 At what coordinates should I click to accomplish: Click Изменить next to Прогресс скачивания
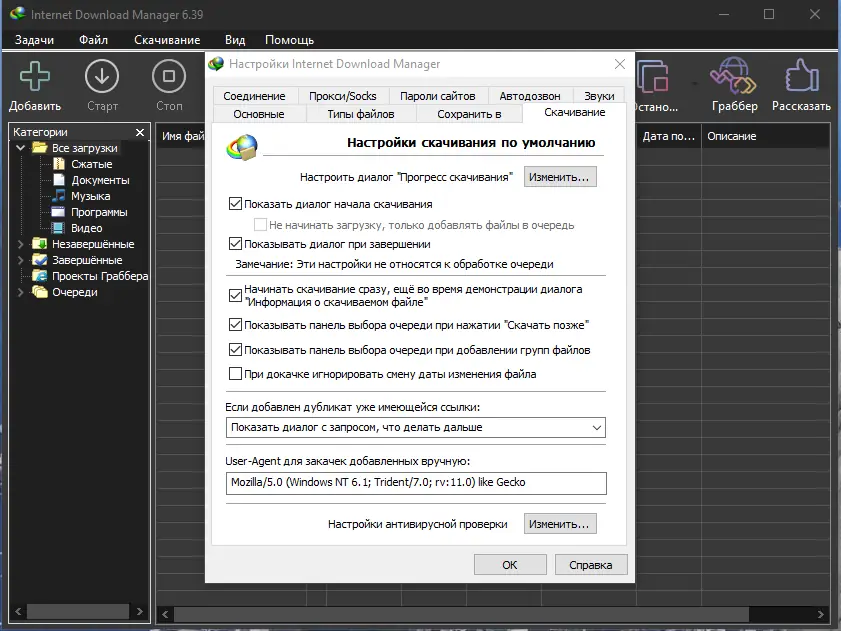click(560, 177)
